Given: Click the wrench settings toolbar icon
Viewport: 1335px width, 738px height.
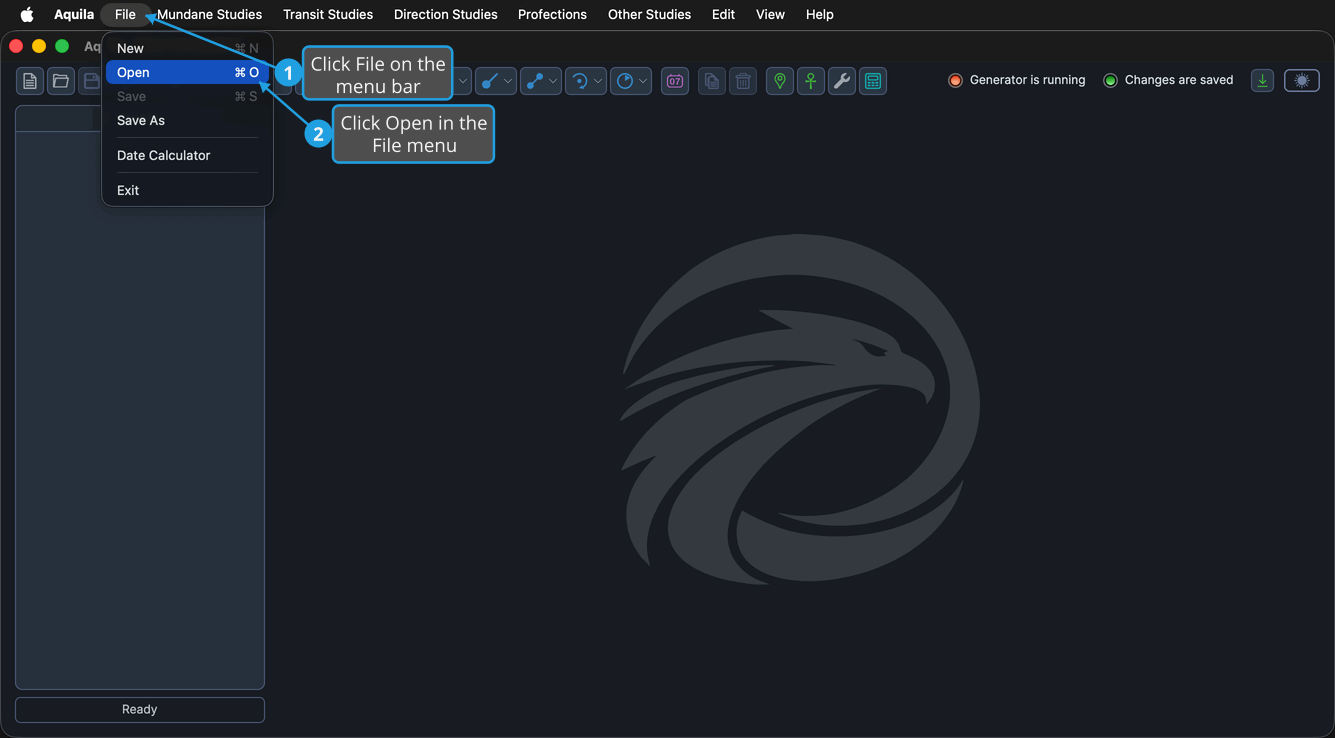Looking at the screenshot, I should 842,82.
